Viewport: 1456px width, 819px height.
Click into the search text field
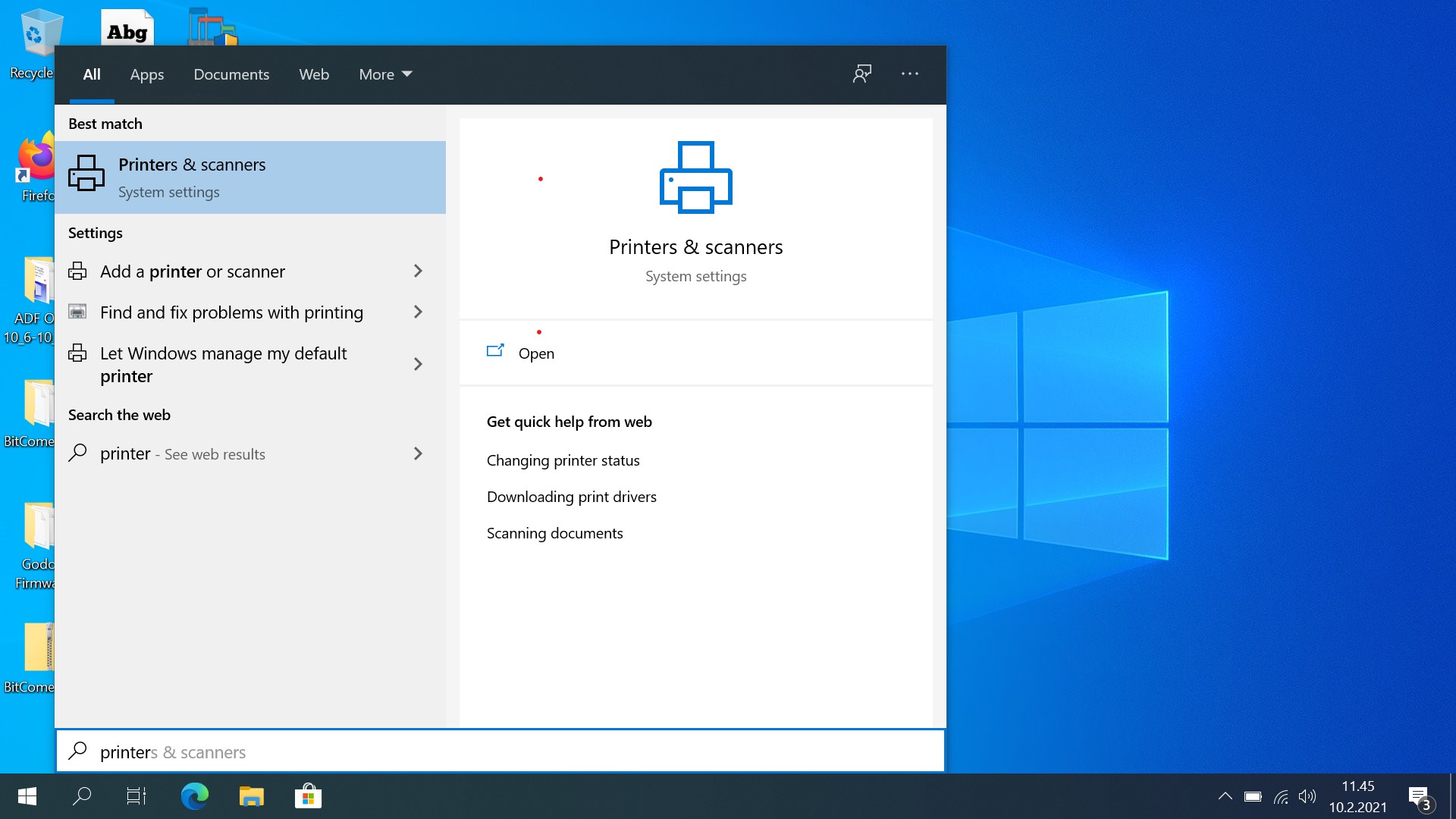500,752
